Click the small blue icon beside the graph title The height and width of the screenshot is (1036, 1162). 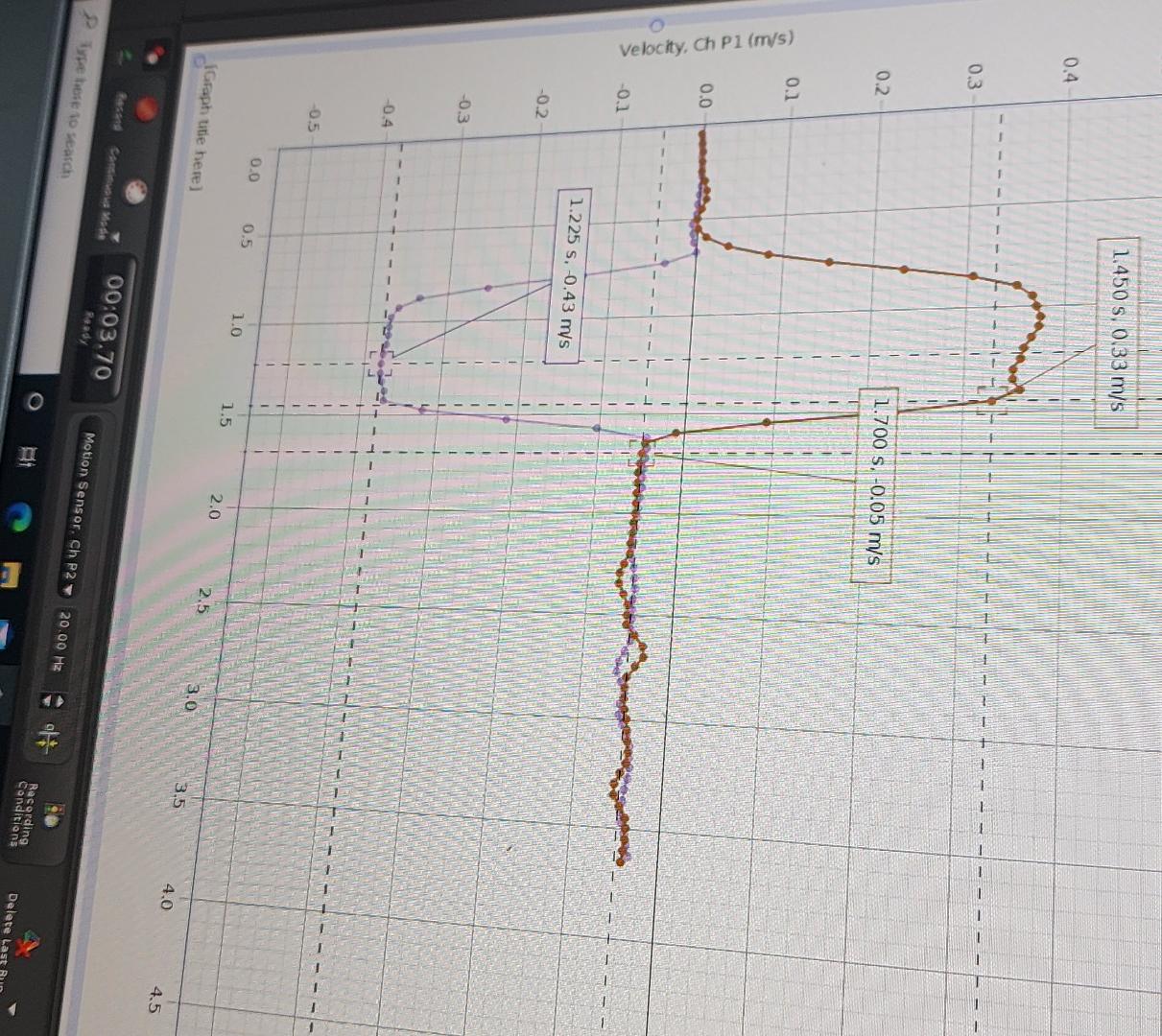pos(200,59)
